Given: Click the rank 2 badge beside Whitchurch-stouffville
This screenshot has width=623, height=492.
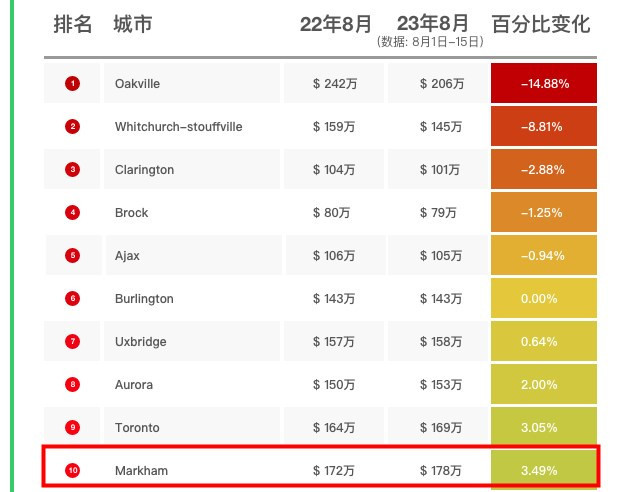Looking at the screenshot, I should pyautogui.click(x=72, y=127).
